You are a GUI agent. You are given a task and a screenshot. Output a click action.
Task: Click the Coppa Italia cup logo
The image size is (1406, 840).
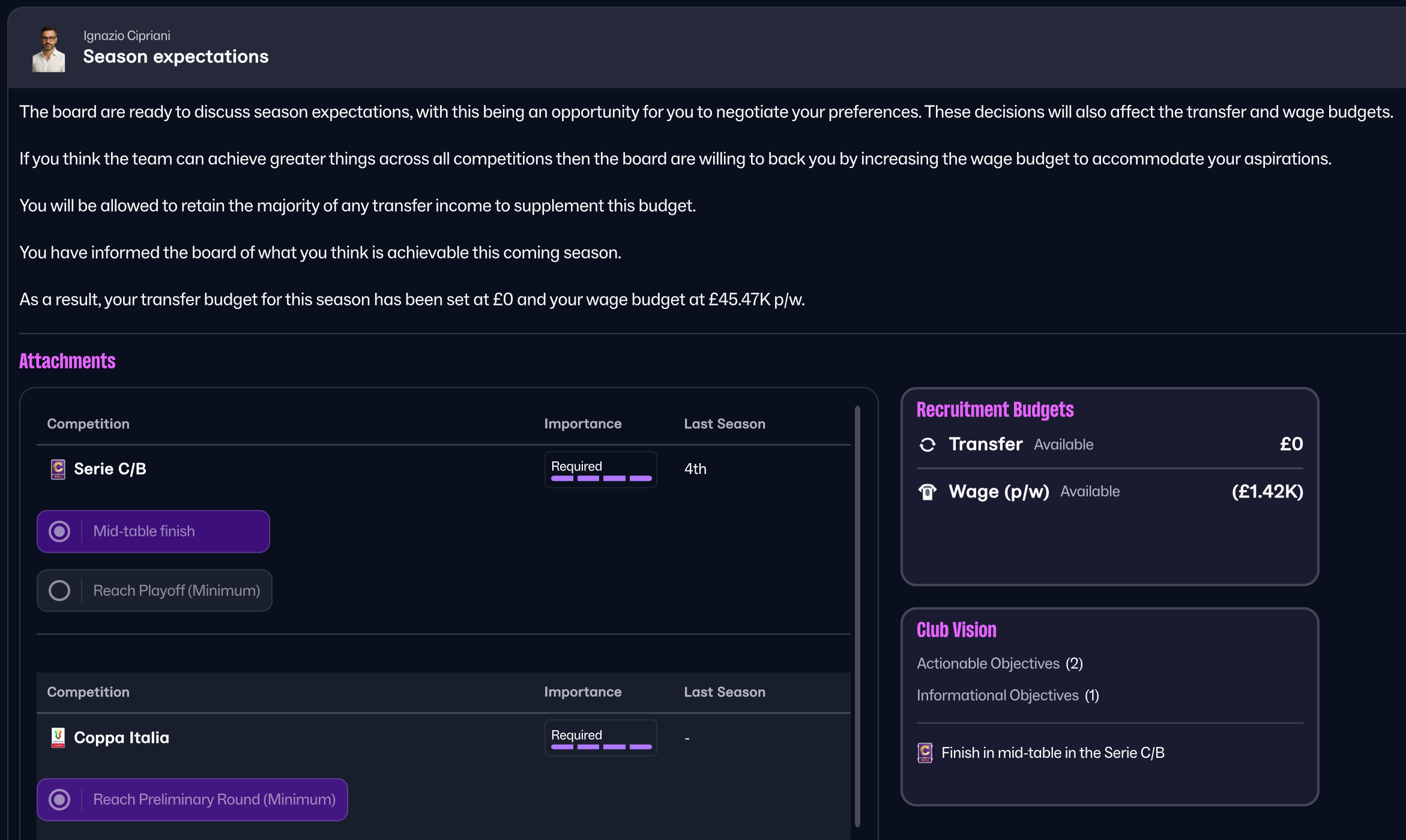click(x=58, y=737)
